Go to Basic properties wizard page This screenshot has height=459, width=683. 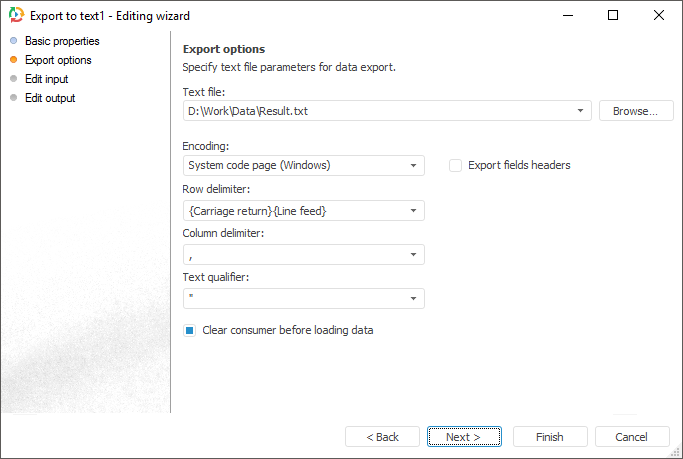tap(62, 41)
